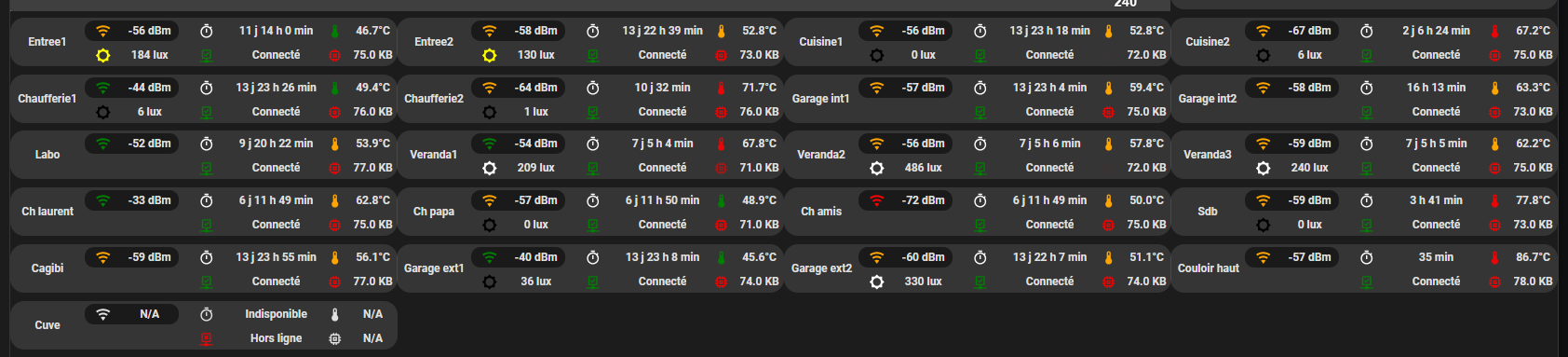The image size is (1568, 357).
Task: Select the Ch laurent -33 dBm reading
Action: (x=150, y=200)
